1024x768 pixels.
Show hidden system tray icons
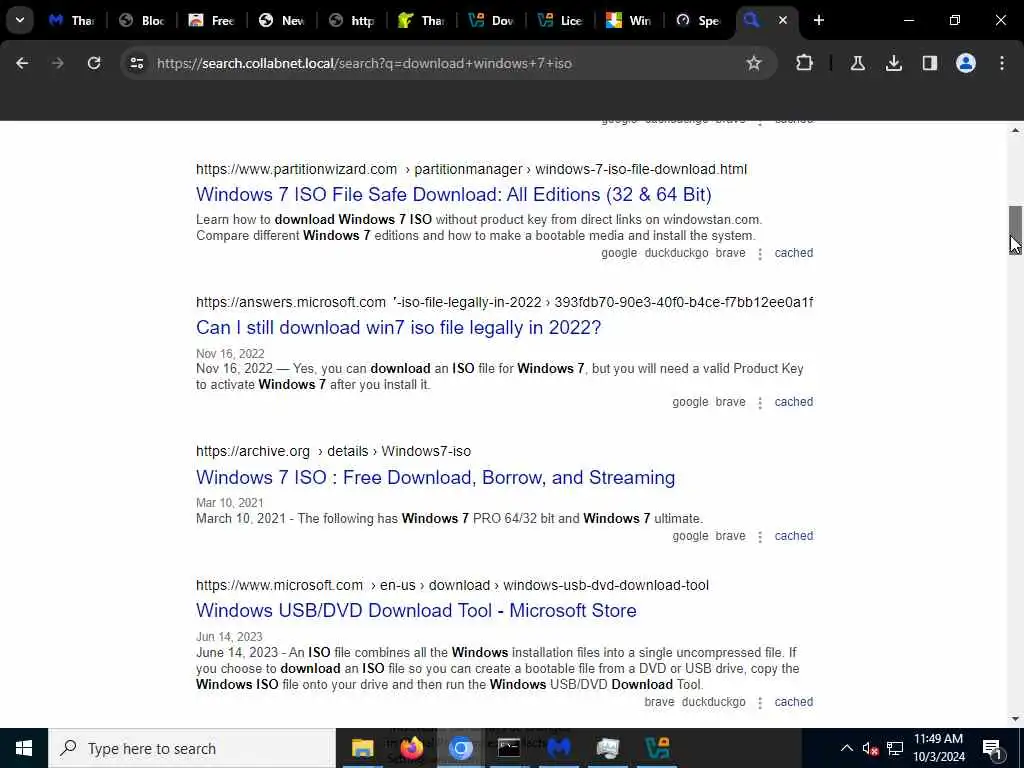coord(846,748)
